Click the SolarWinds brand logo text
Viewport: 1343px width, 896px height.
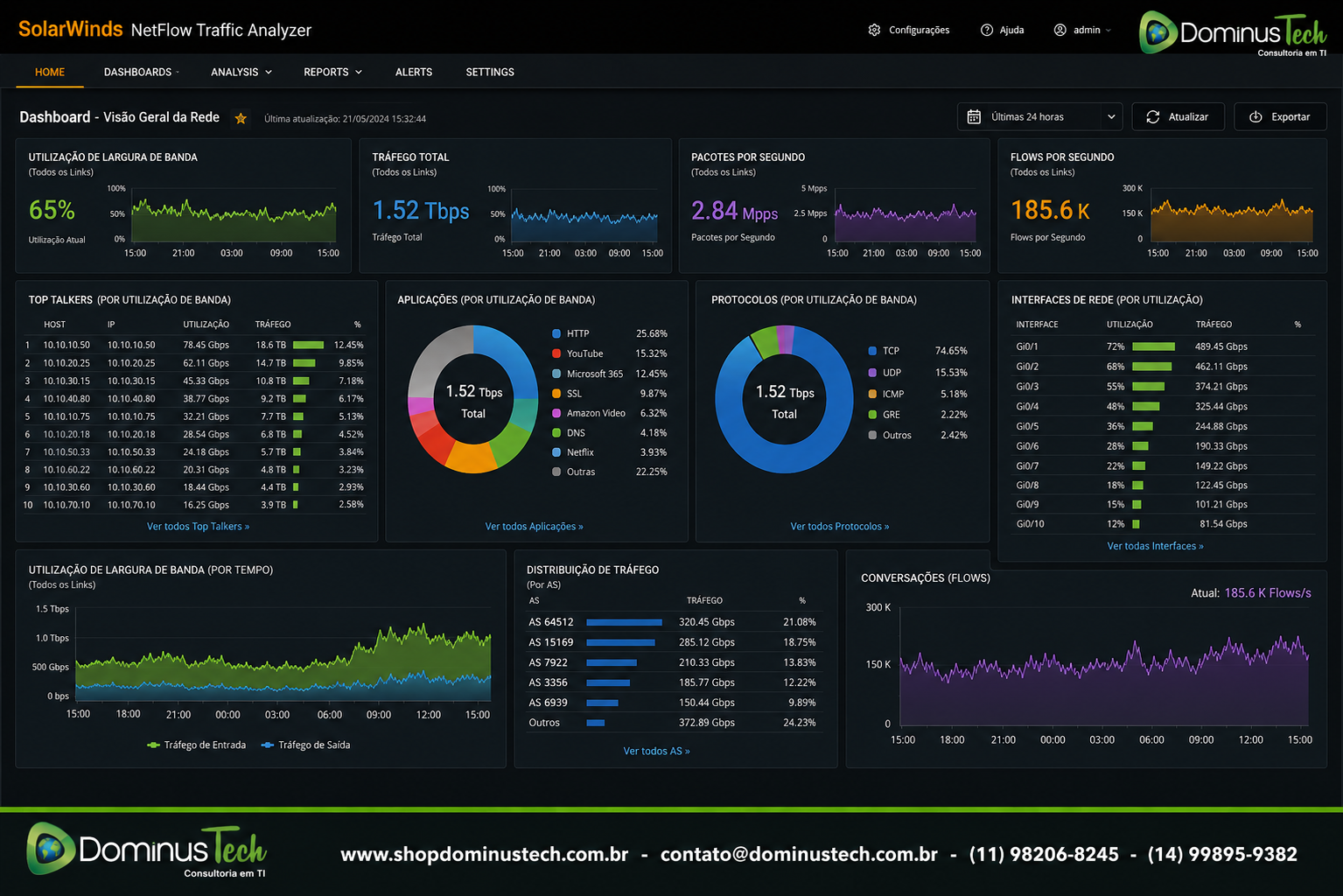tap(70, 29)
